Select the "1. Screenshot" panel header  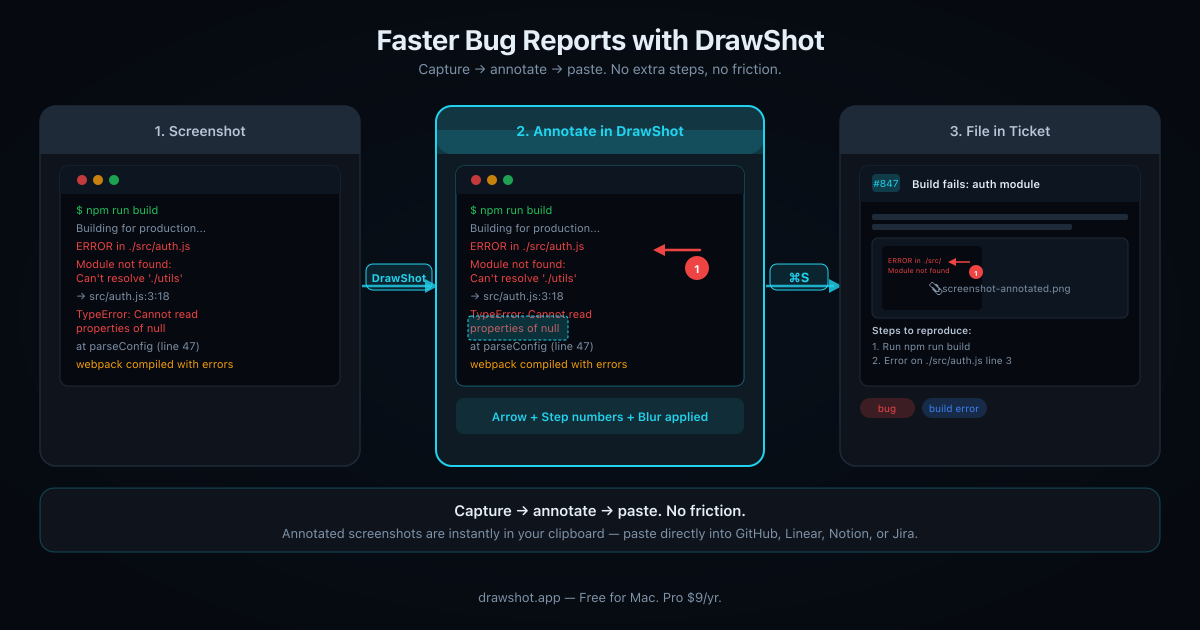pos(200,130)
